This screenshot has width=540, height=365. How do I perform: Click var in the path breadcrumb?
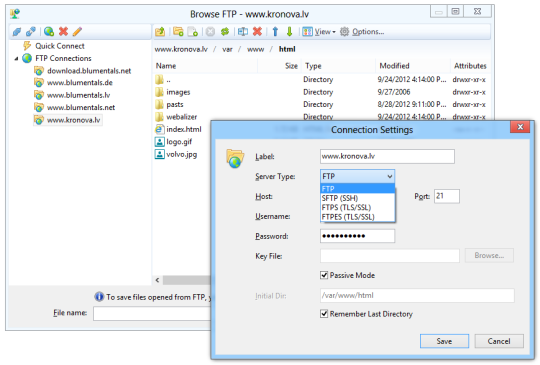tap(227, 49)
